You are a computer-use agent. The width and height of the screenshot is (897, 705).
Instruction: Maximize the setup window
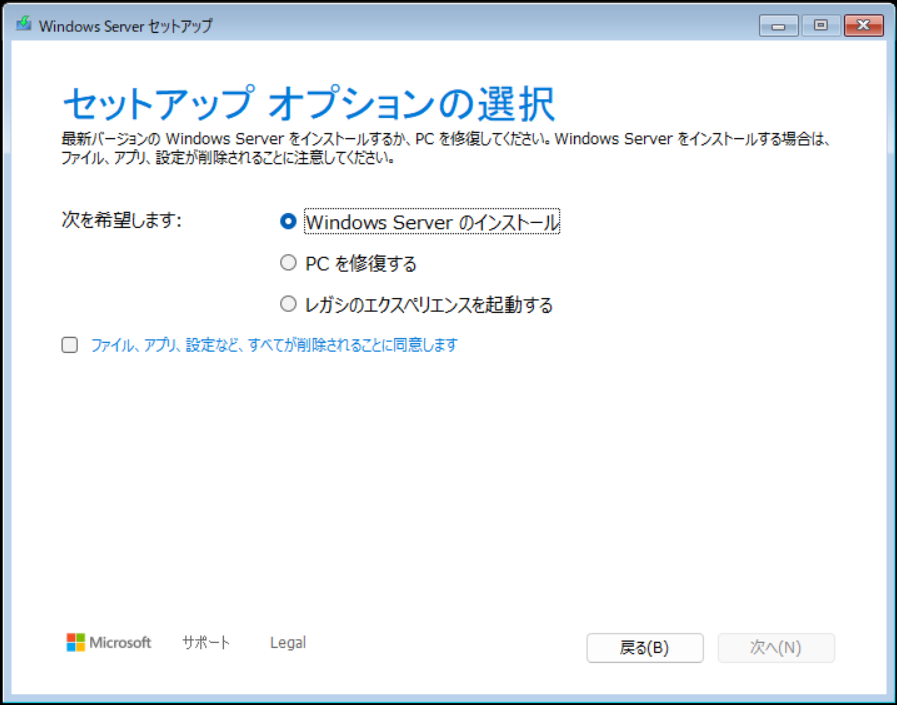pos(821,26)
